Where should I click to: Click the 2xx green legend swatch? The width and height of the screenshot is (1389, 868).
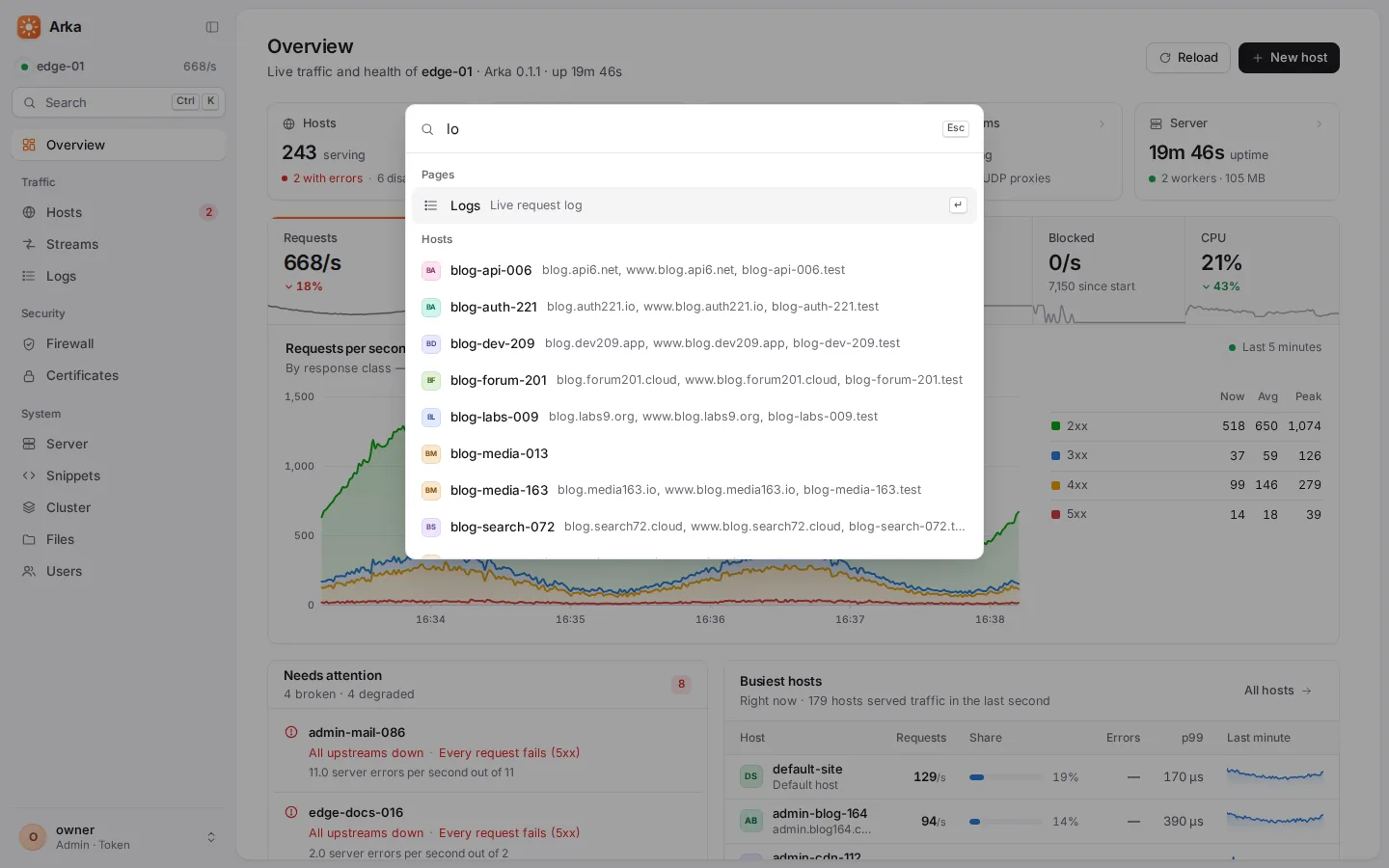tap(1055, 426)
